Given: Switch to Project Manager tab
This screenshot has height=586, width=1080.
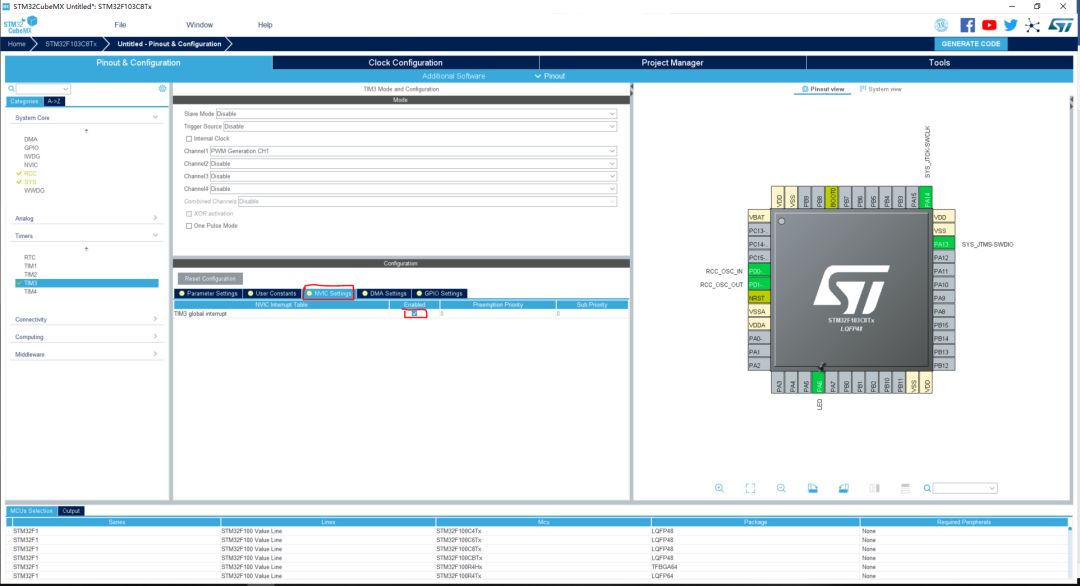Looking at the screenshot, I should point(672,63).
